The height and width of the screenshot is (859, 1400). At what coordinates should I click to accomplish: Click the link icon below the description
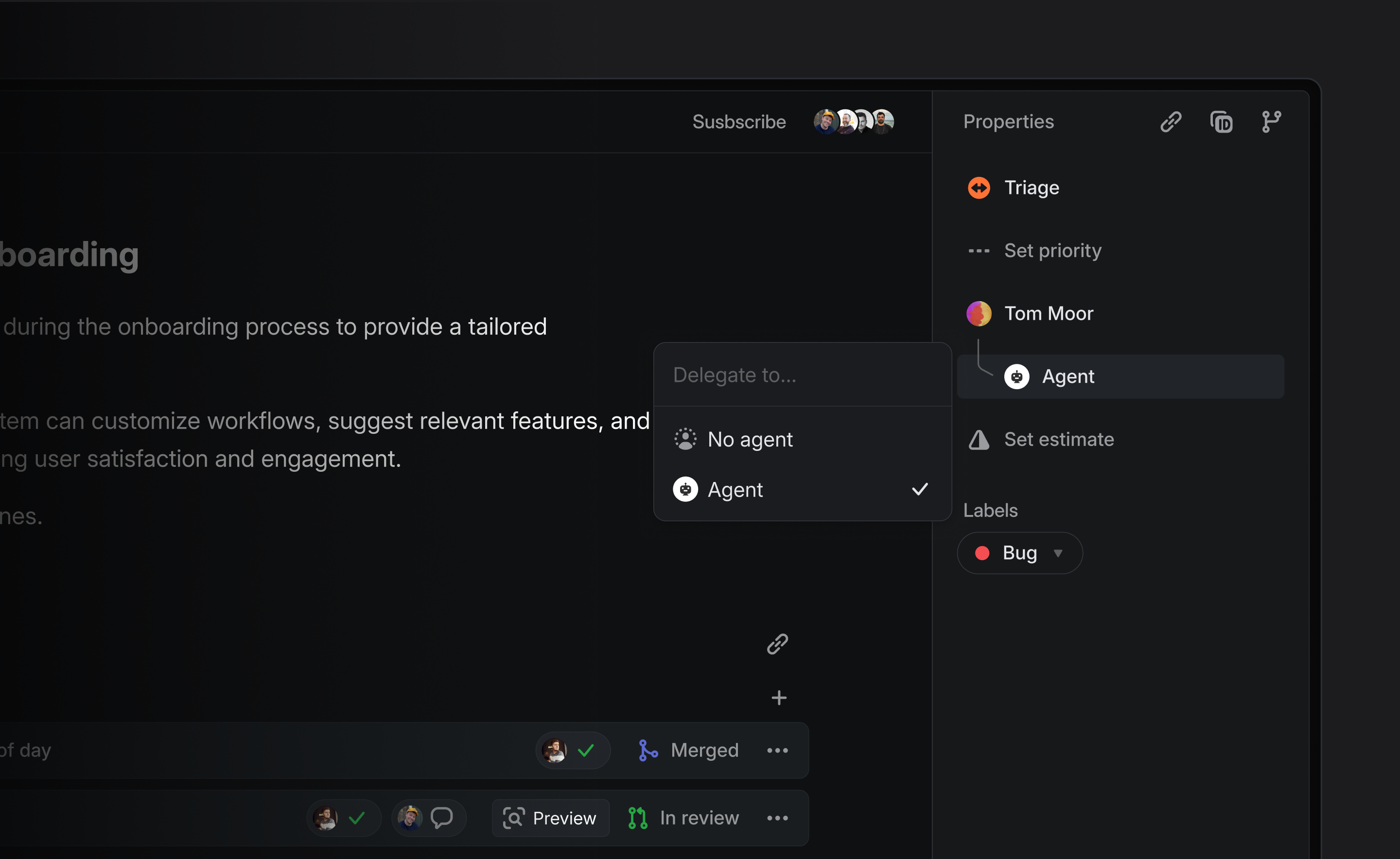click(777, 644)
